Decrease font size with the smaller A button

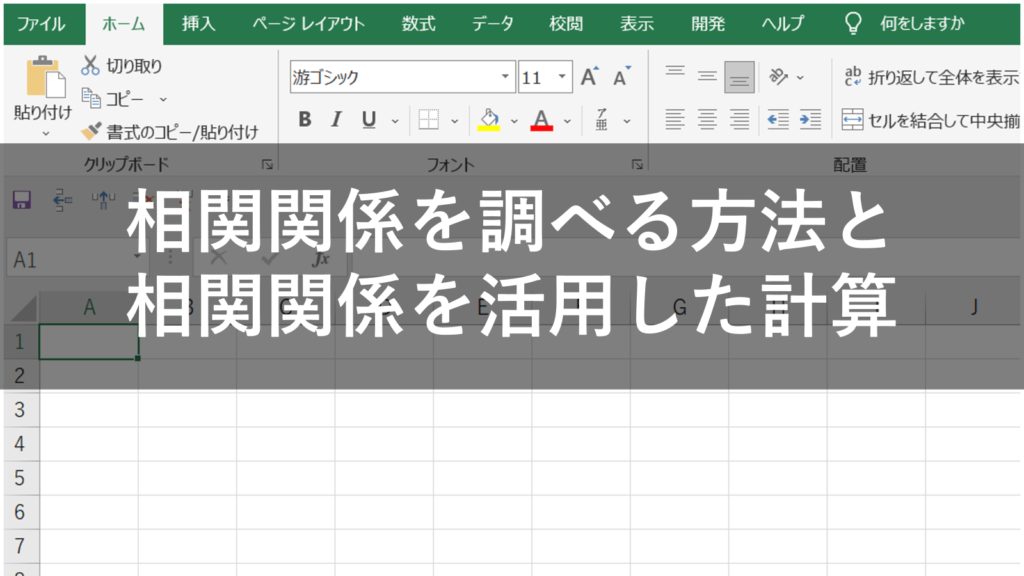tap(621, 77)
